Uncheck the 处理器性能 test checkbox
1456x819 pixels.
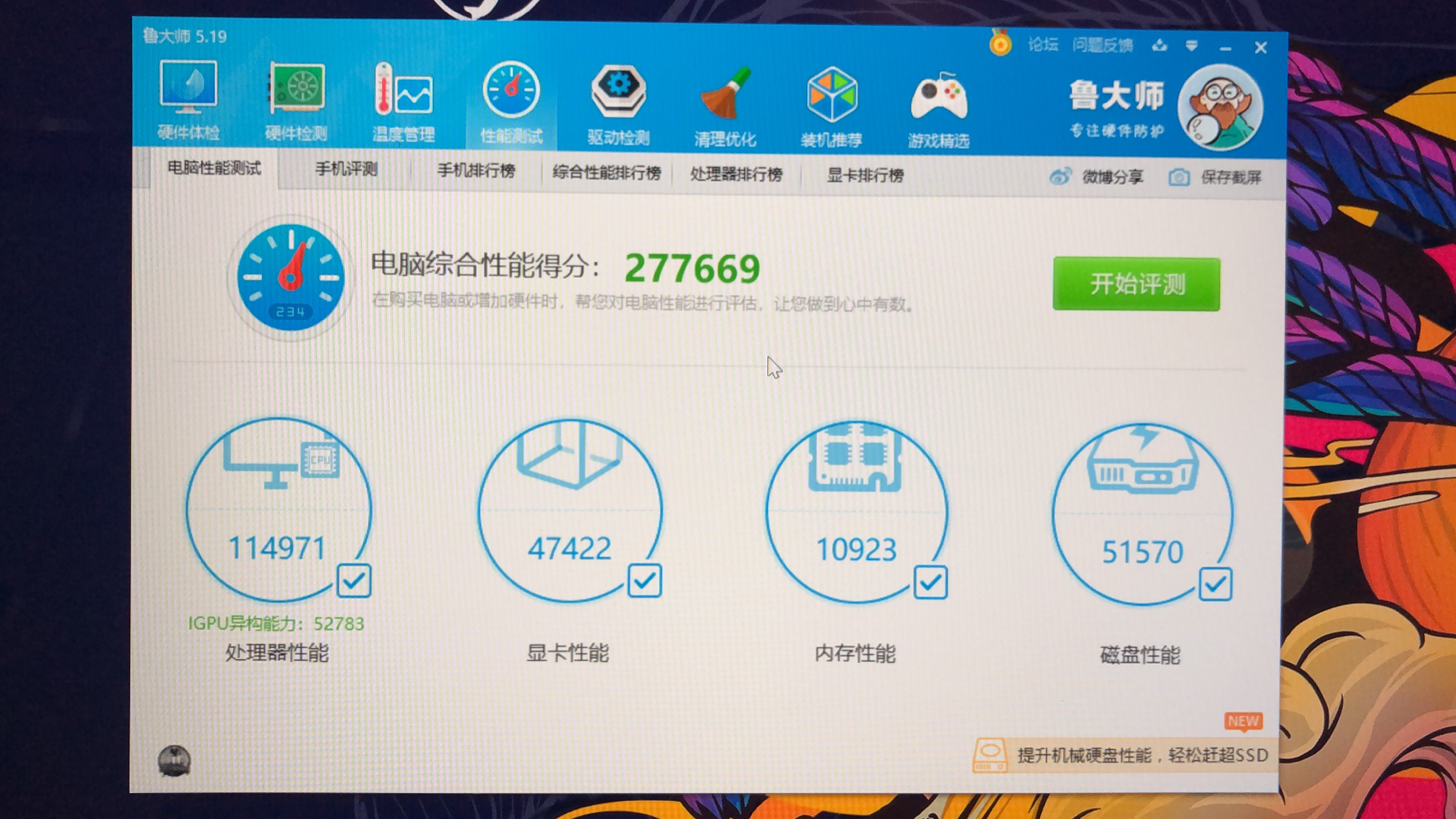tap(354, 581)
